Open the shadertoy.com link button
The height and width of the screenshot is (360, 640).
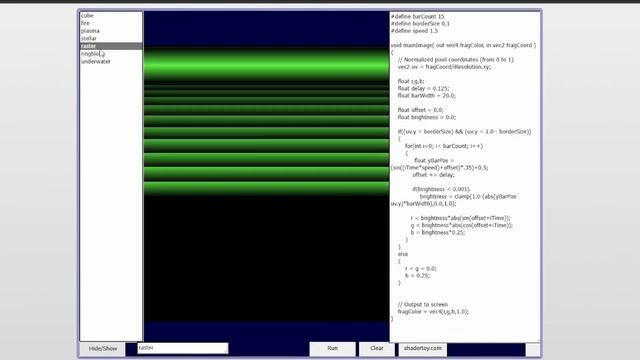[422, 349]
